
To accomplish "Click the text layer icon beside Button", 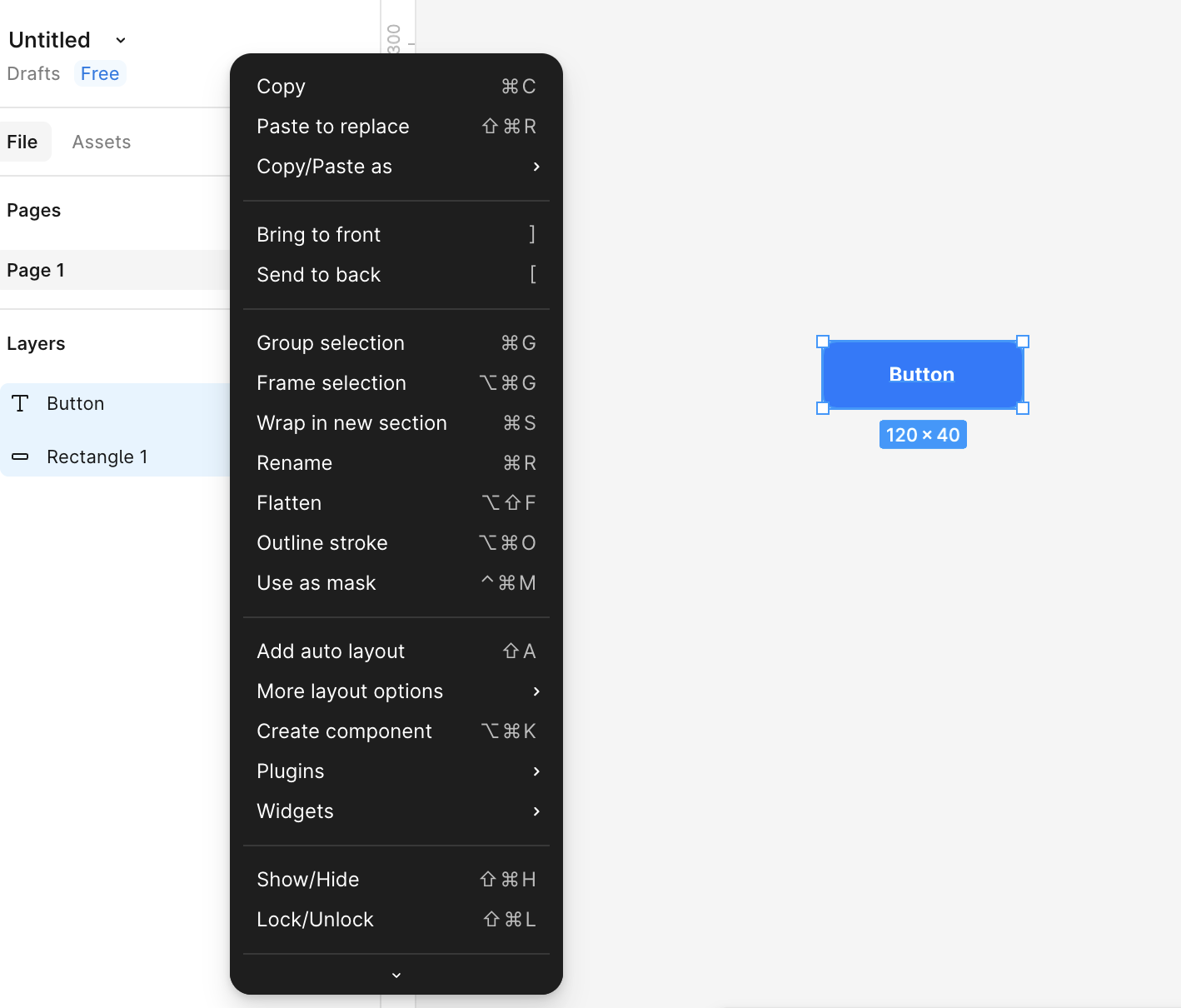I will tap(20, 404).
